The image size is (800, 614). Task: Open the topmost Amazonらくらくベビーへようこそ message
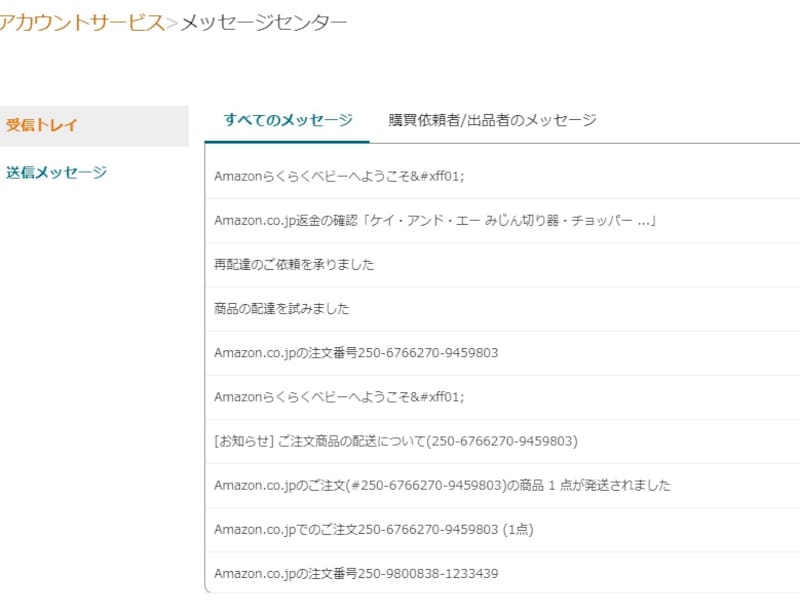(339, 177)
